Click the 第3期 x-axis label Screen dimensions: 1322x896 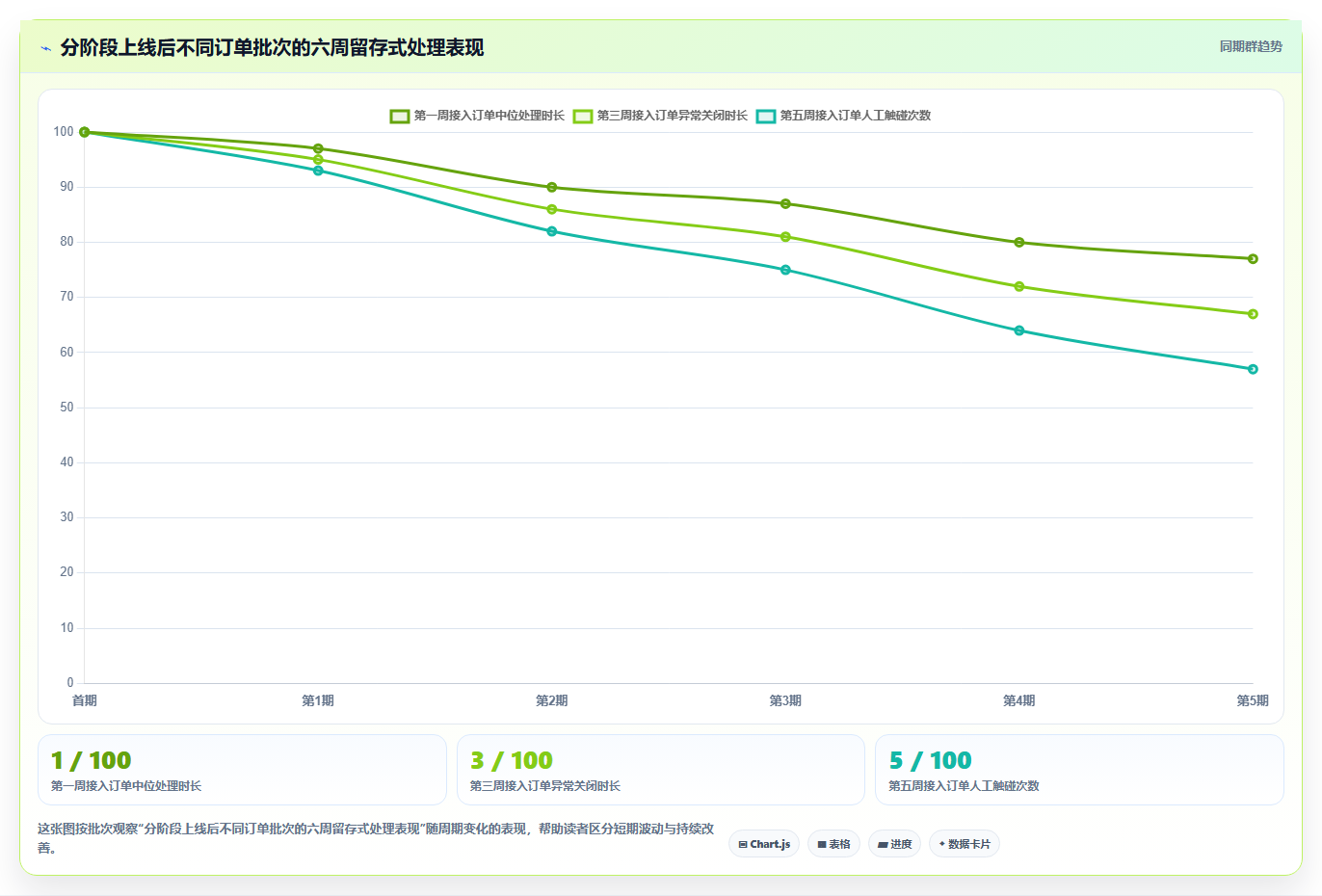(x=785, y=700)
